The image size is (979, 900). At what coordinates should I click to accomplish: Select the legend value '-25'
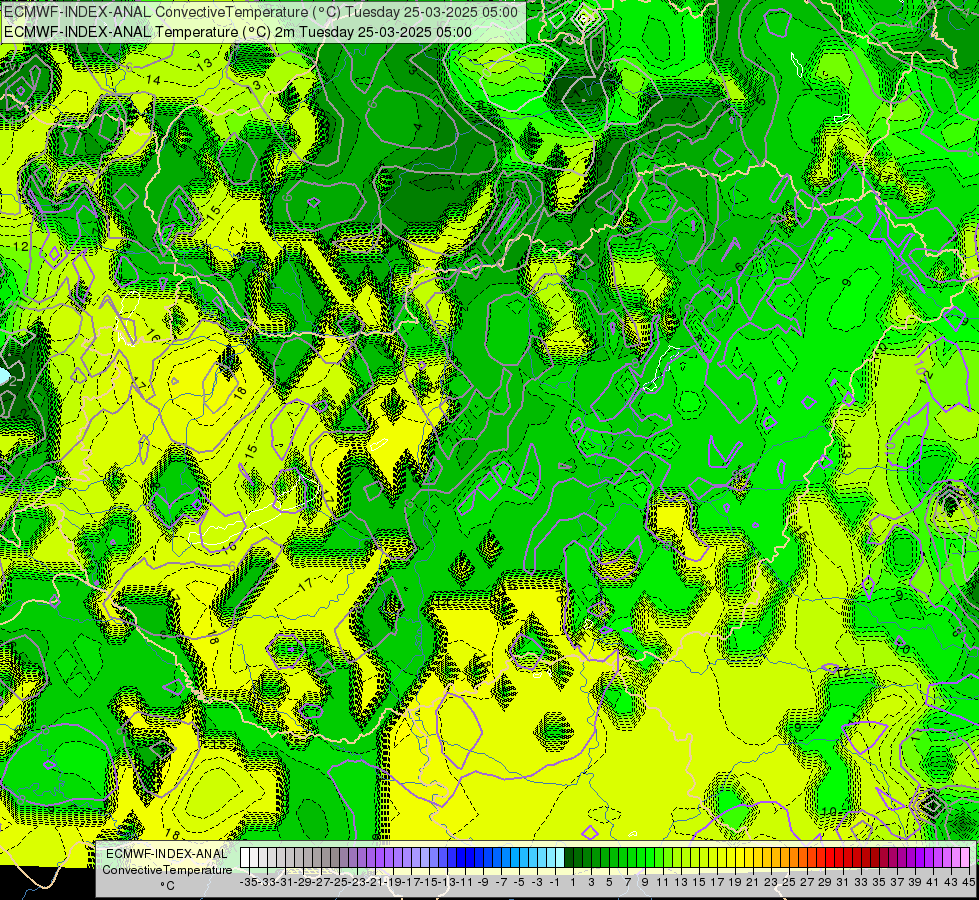coord(339,883)
